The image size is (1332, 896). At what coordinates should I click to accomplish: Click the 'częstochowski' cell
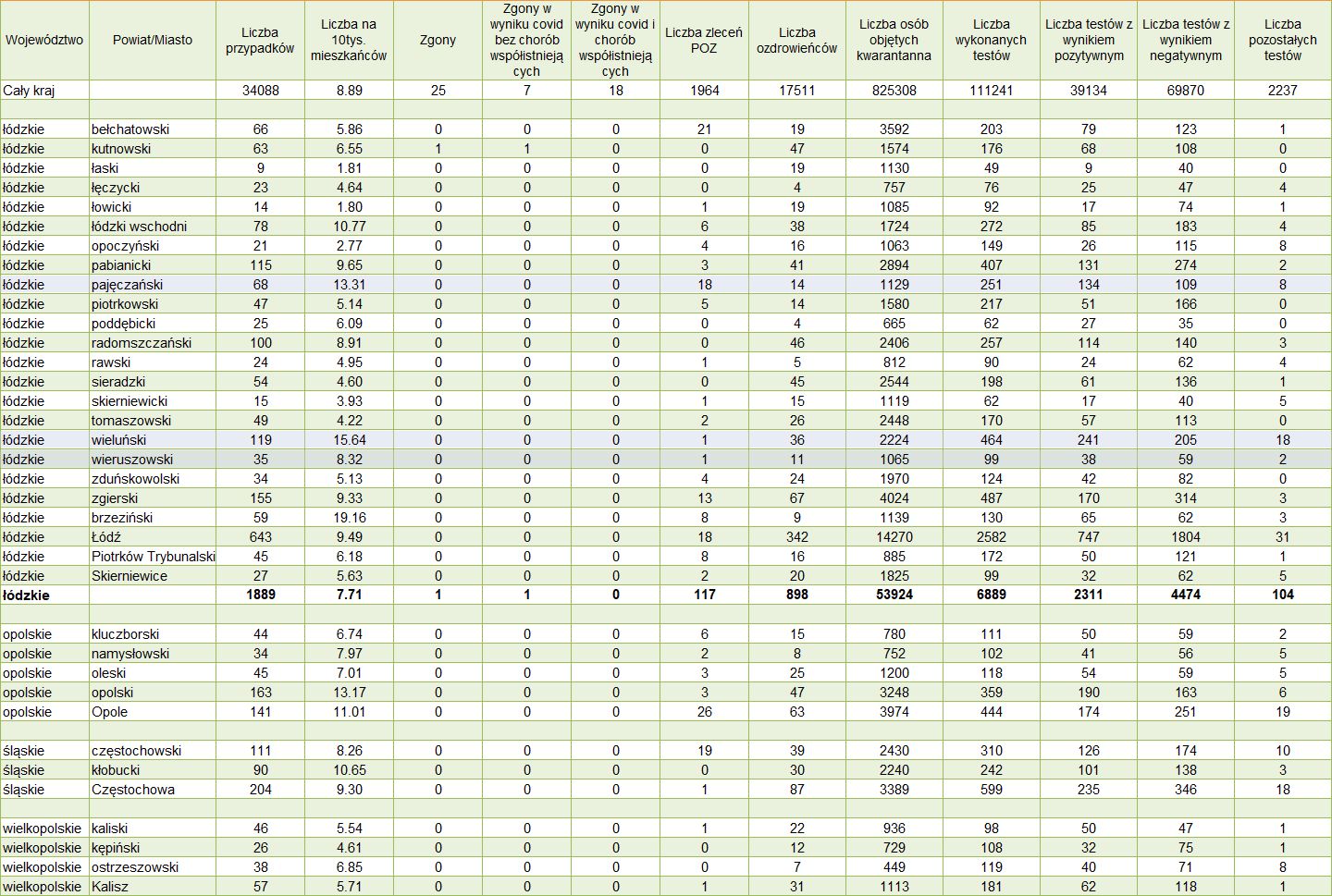pyautogui.click(x=153, y=751)
